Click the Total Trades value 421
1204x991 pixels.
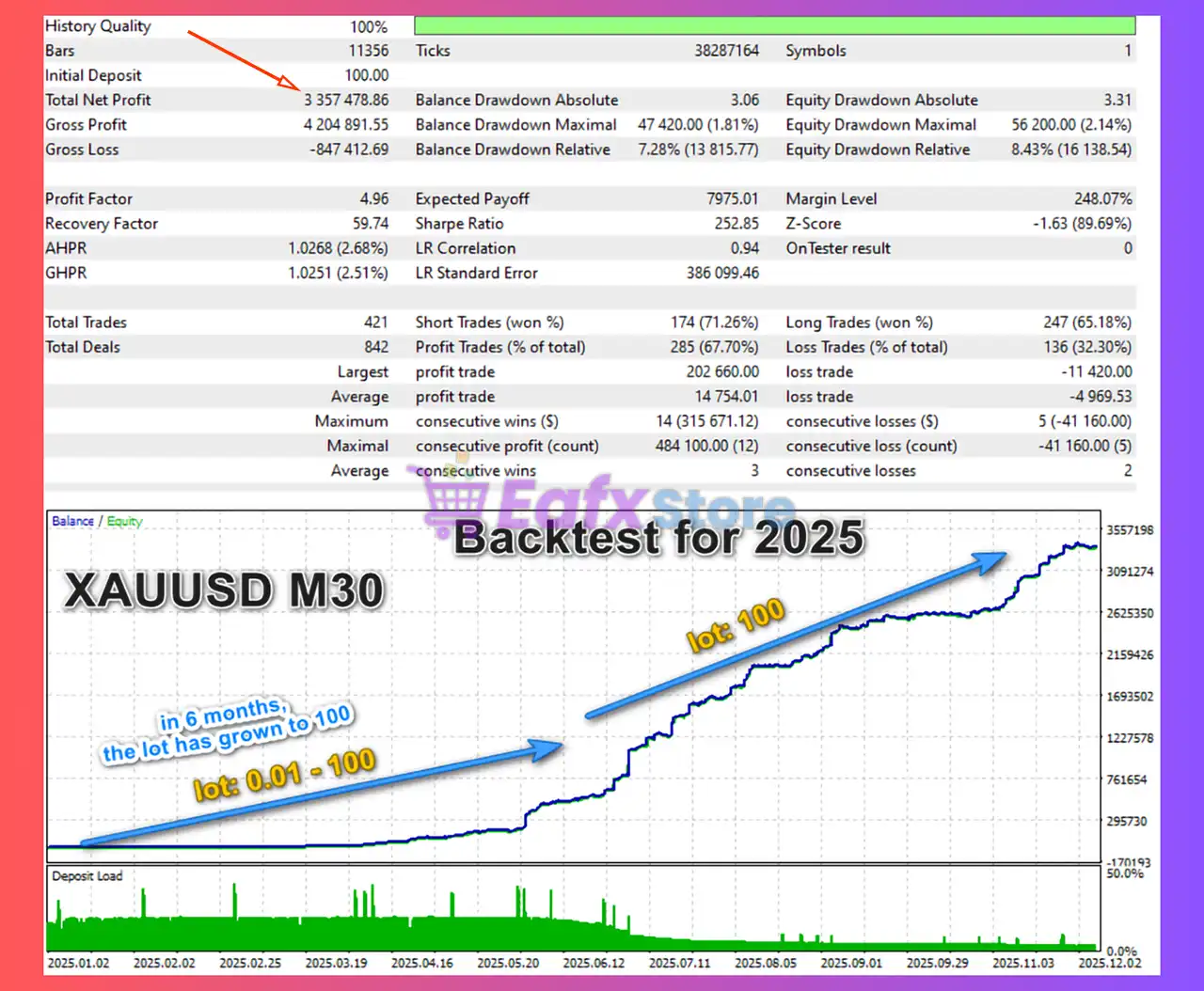click(375, 322)
